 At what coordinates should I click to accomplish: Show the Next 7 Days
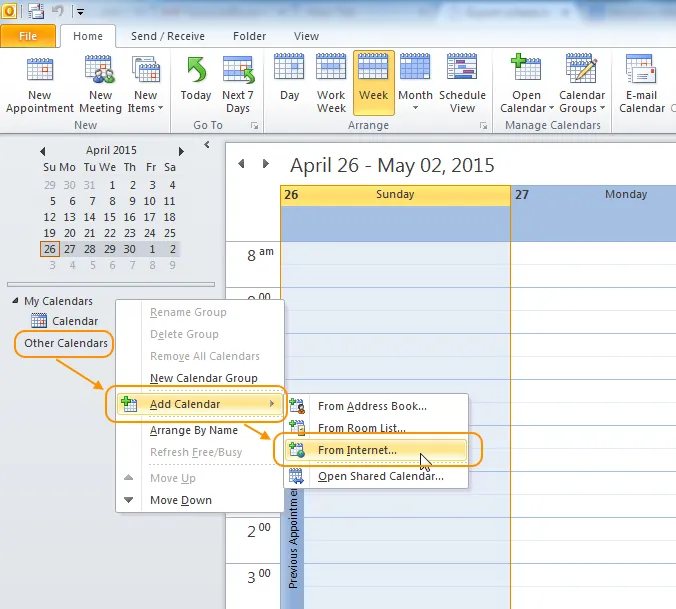coord(238,84)
